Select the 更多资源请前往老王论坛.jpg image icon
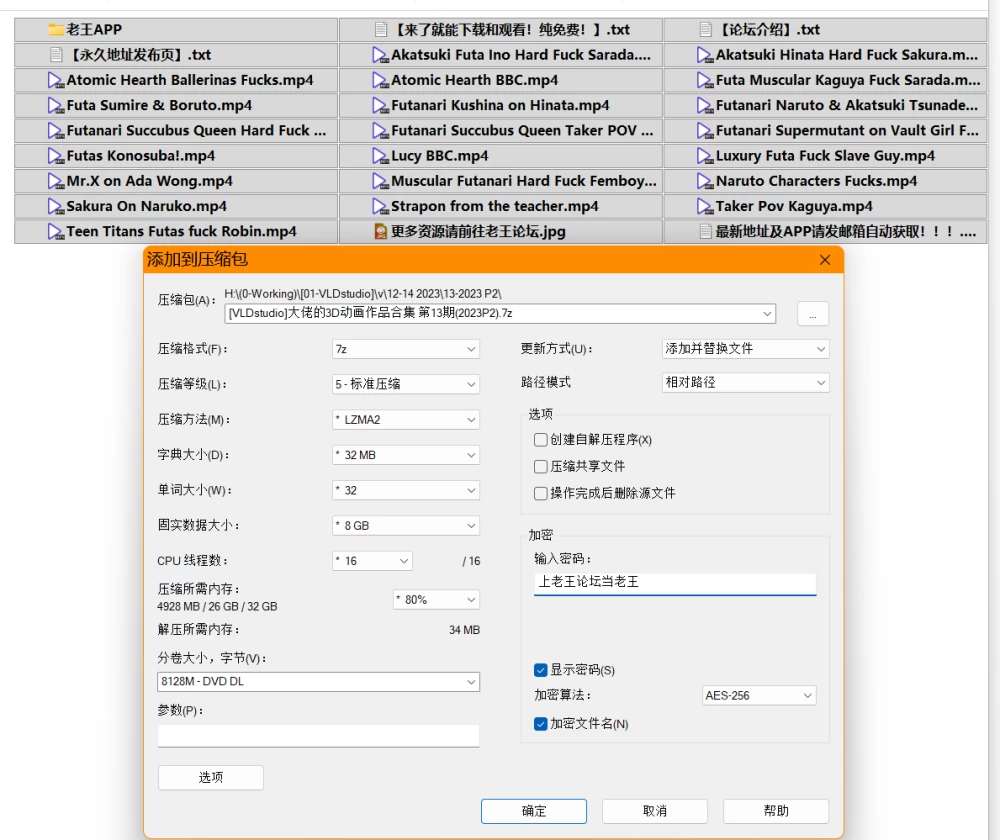Screen dimensions: 1000x840 tap(381, 232)
